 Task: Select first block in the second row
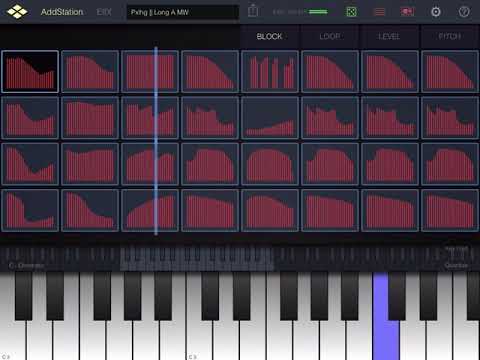point(30,118)
